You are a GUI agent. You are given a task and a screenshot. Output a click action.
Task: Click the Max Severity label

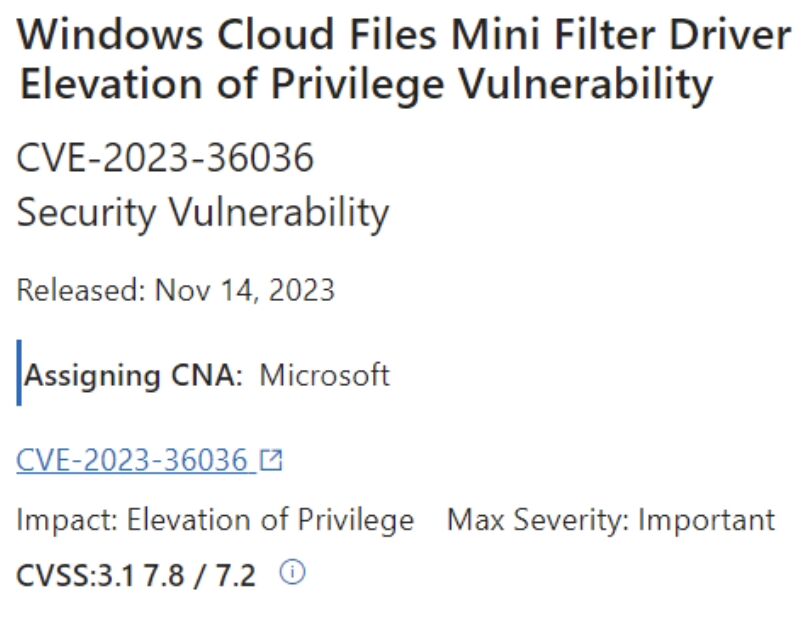pos(538,520)
